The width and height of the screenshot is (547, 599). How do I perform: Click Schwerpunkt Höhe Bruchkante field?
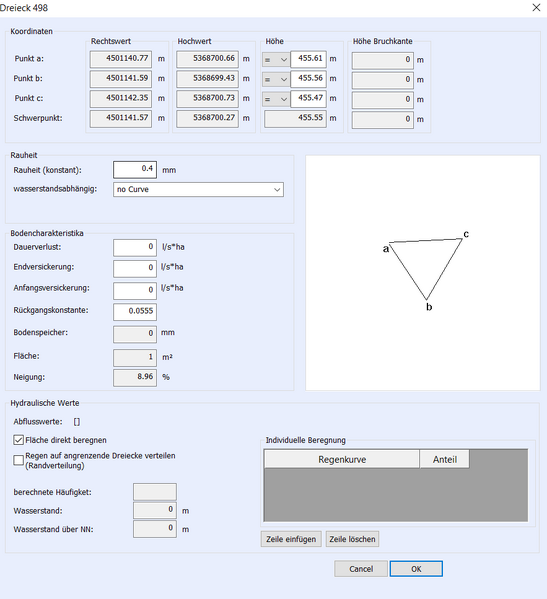pos(383,120)
